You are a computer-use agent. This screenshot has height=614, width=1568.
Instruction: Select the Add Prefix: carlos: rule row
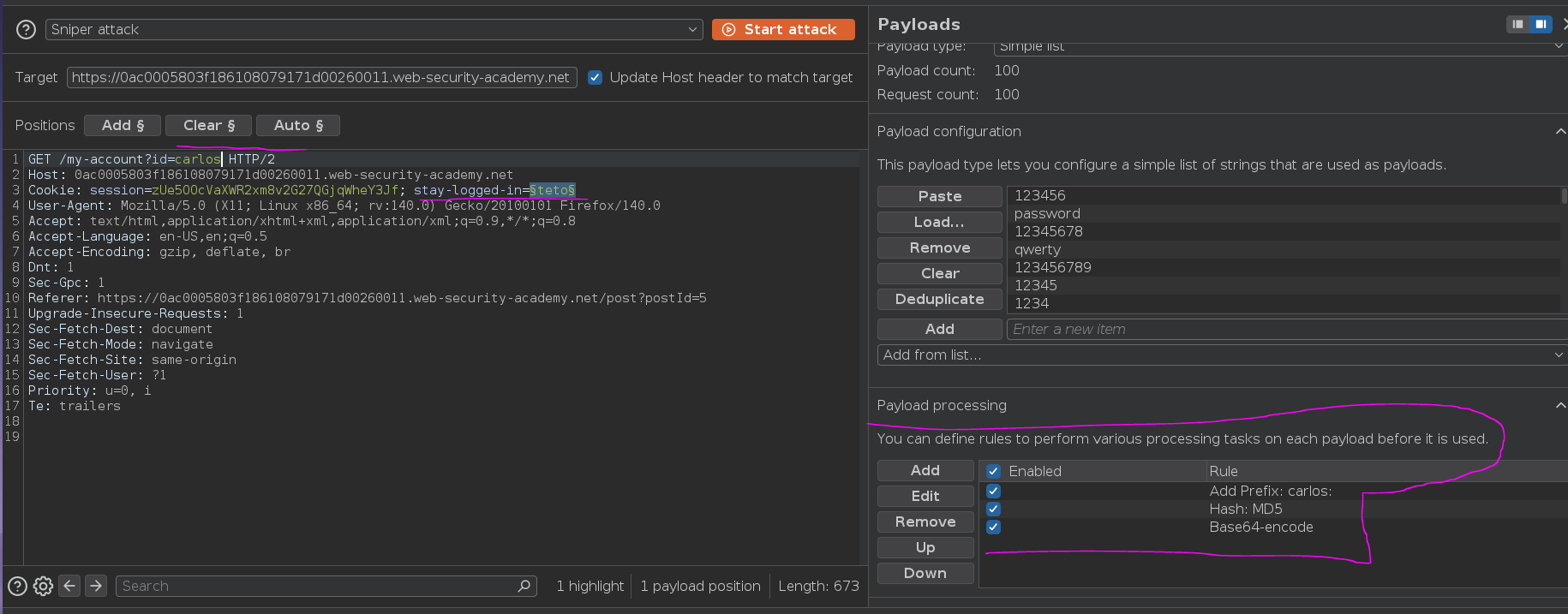(1273, 491)
